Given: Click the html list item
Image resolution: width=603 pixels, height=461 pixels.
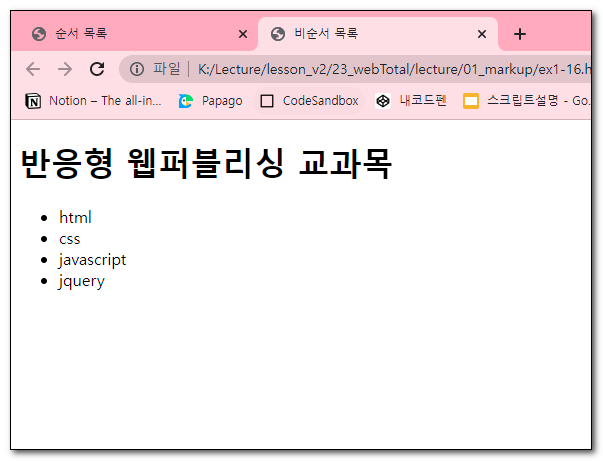Looking at the screenshot, I should click(75, 217).
